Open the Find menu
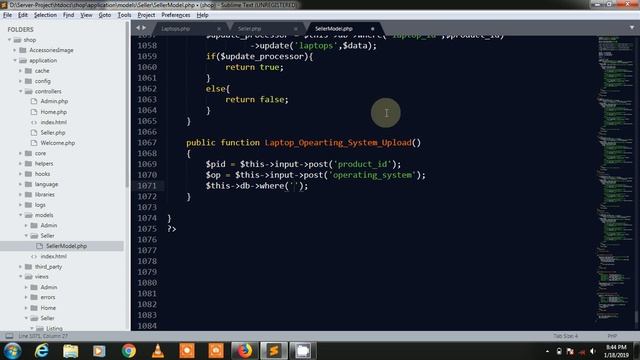This screenshot has width=640, height=360. coord(68,15)
